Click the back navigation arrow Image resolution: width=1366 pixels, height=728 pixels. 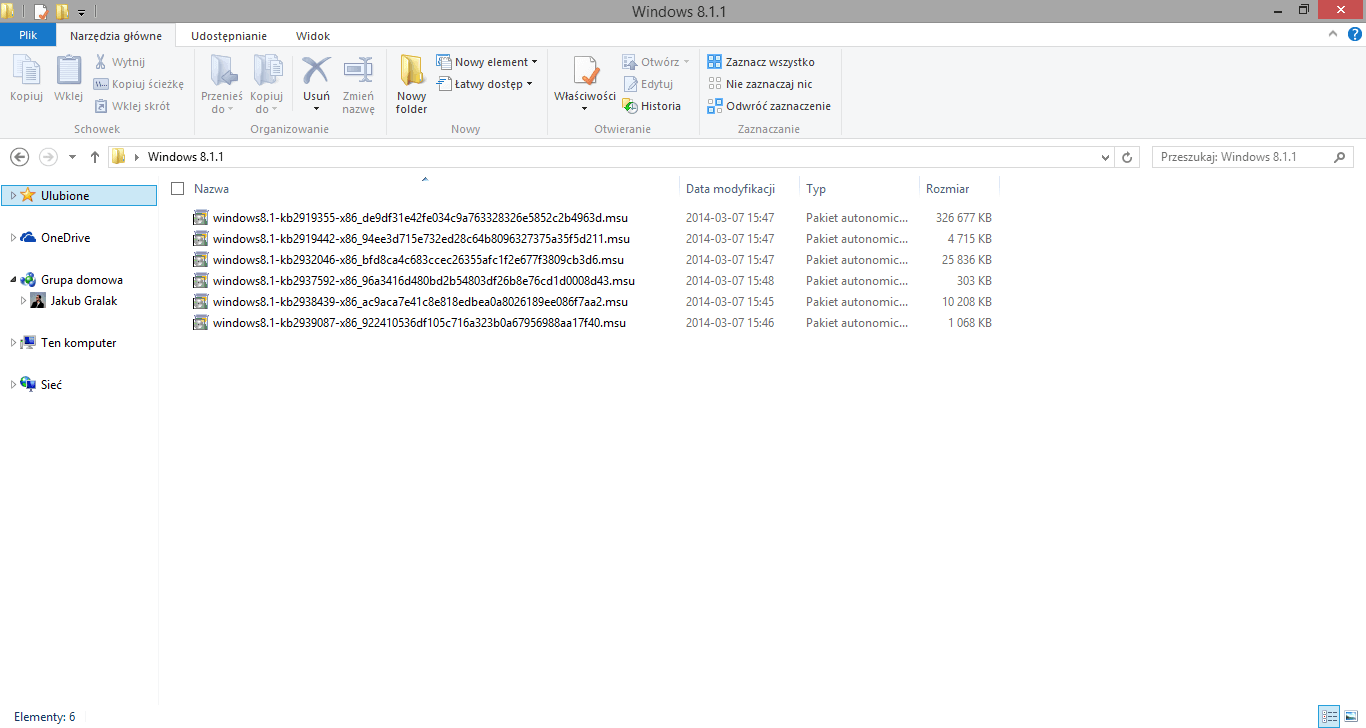(19, 157)
